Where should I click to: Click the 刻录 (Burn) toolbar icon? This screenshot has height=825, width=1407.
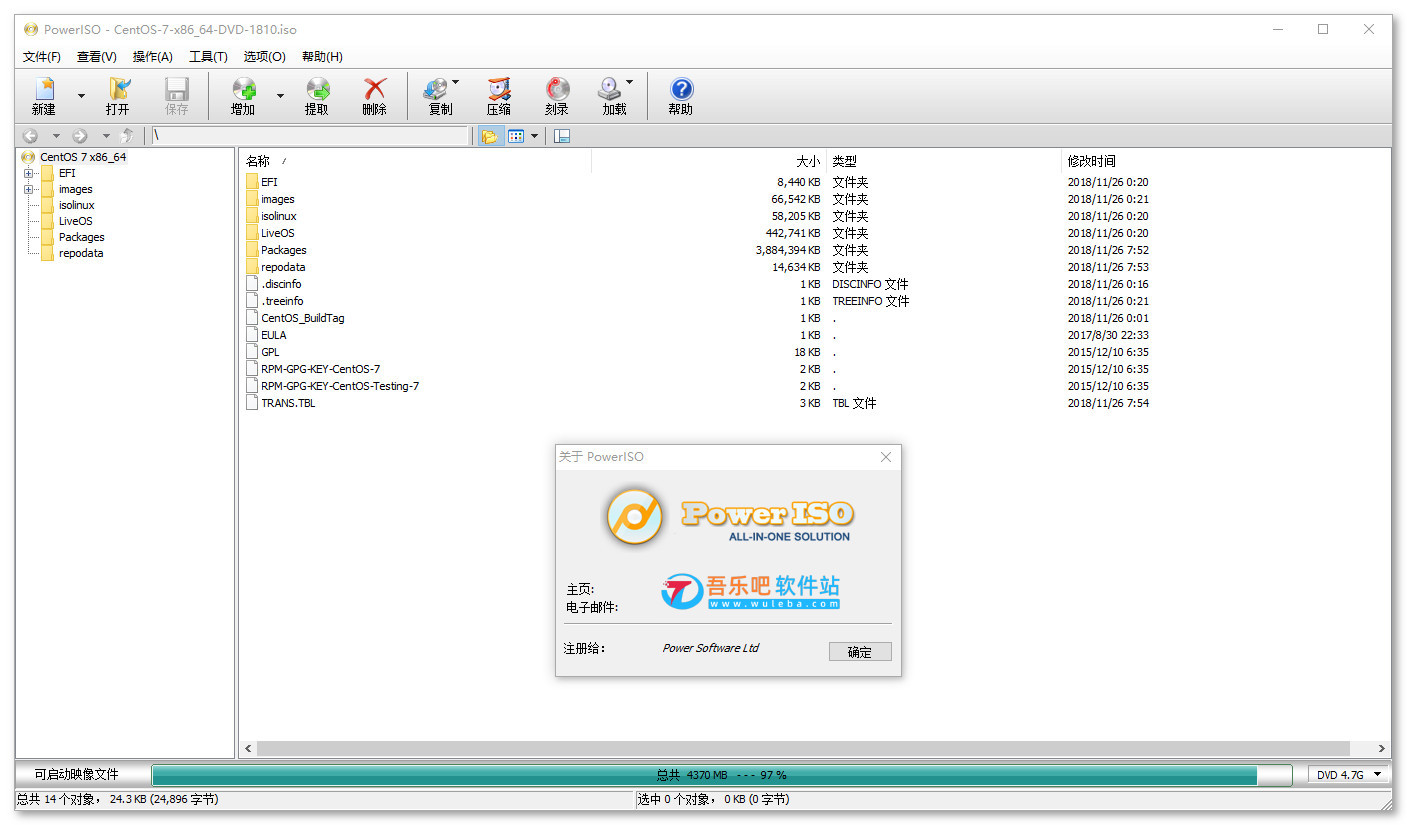[557, 89]
